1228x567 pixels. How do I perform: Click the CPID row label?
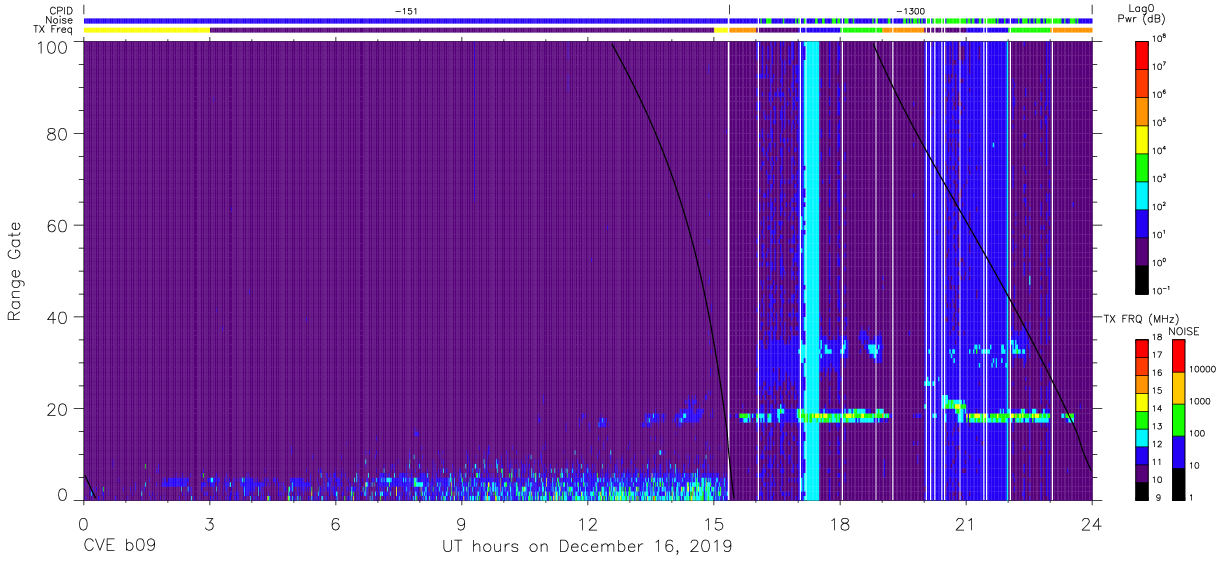(x=63, y=11)
